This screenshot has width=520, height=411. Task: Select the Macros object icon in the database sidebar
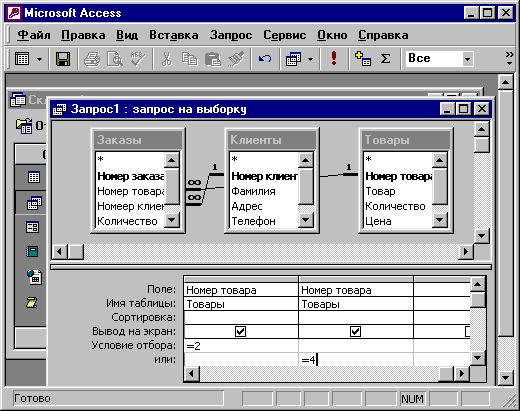[32, 302]
